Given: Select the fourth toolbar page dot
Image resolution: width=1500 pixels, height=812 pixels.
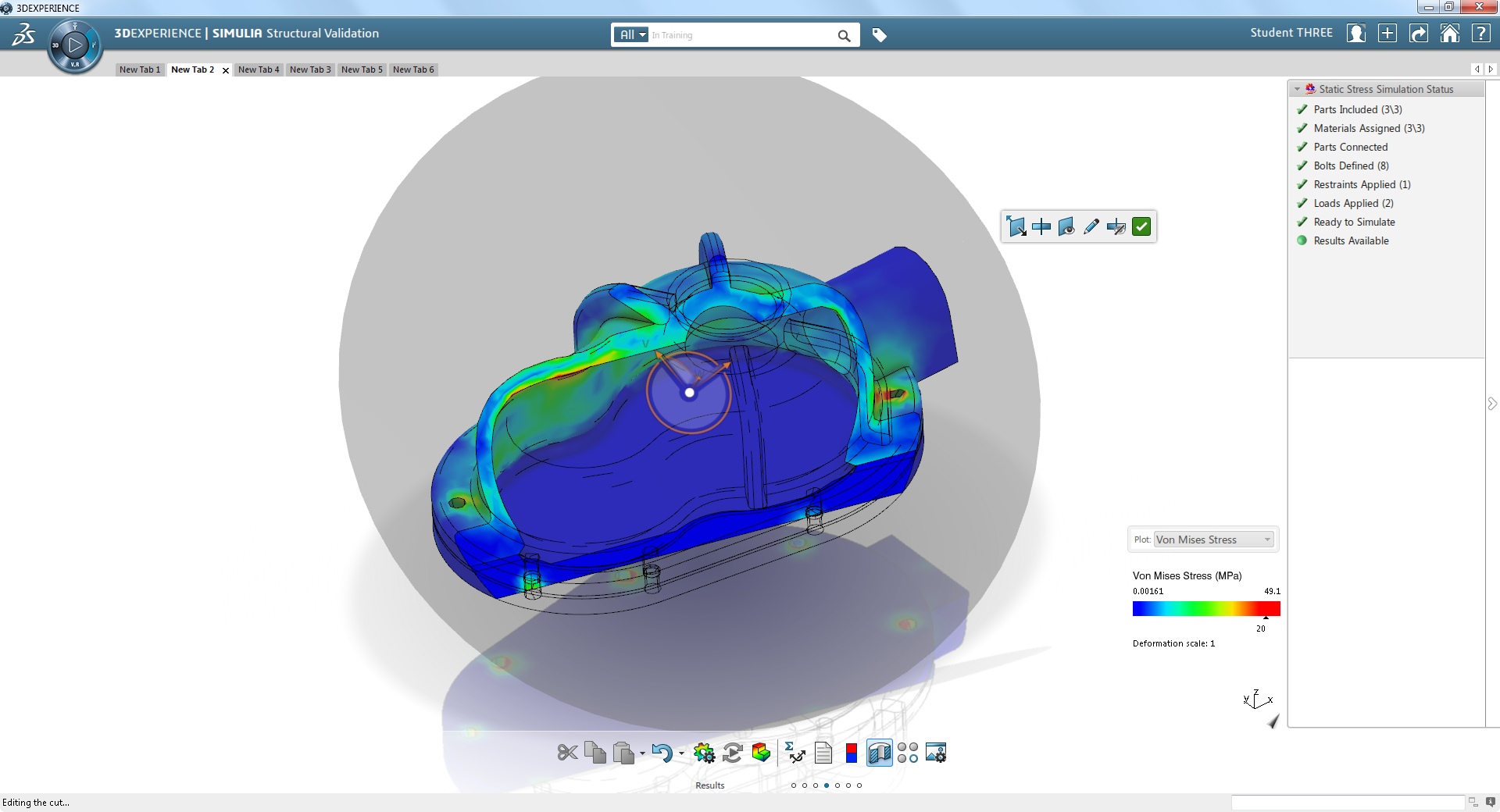Looking at the screenshot, I should point(827,785).
